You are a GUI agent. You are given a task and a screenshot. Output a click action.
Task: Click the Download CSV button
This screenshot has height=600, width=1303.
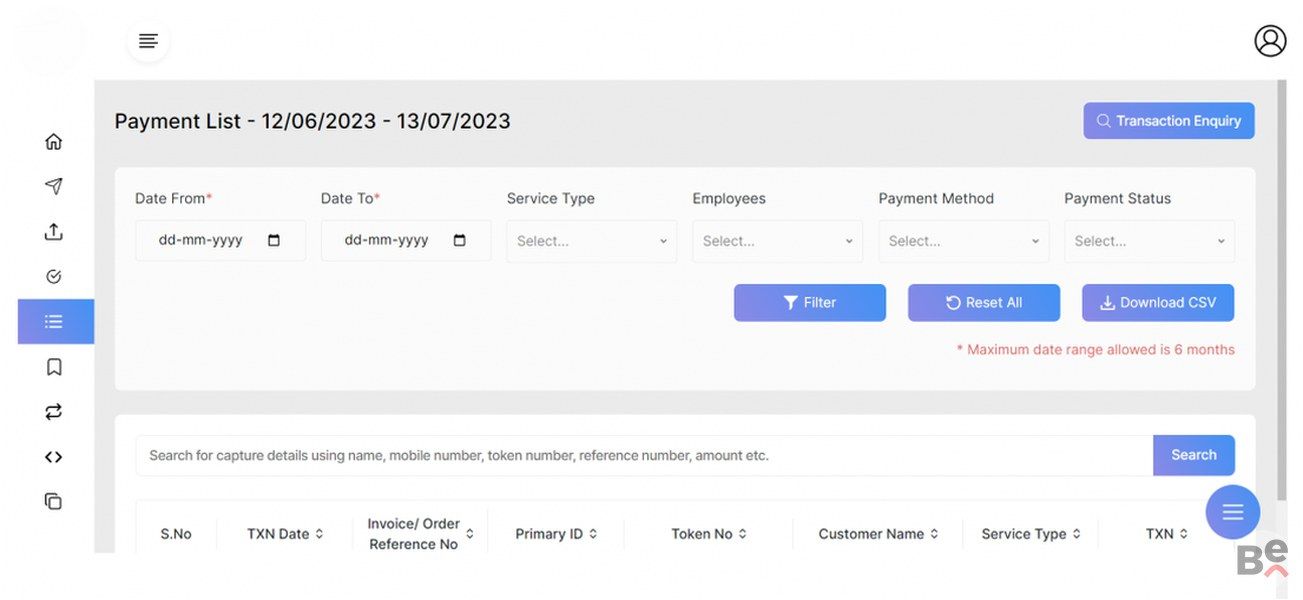pyautogui.click(x=1157, y=303)
